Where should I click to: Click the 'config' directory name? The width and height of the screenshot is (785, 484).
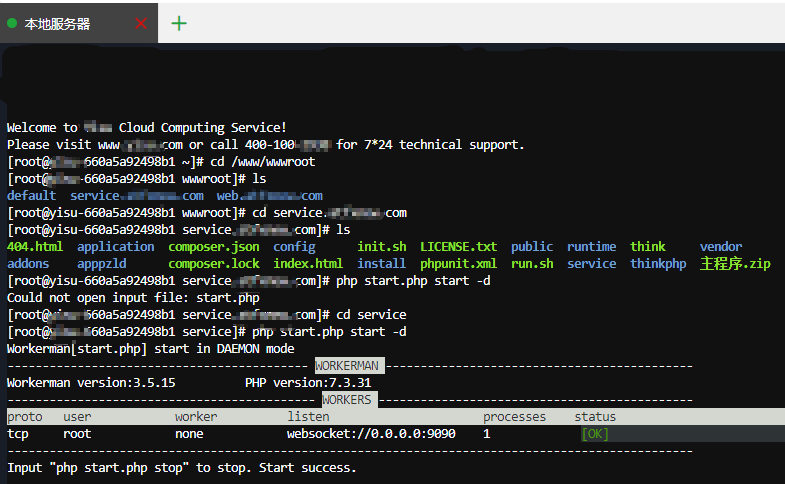click(294, 247)
